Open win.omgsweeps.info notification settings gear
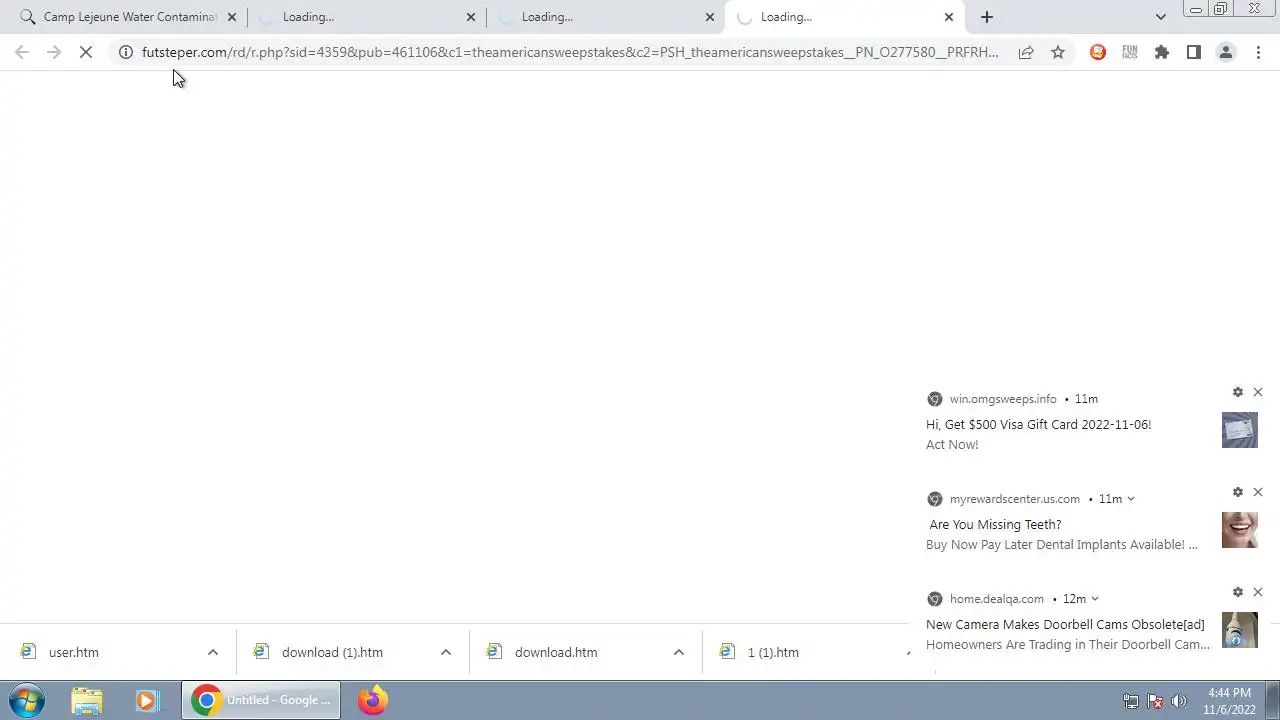This screenshot has width=1280, height=720. 1238,392
